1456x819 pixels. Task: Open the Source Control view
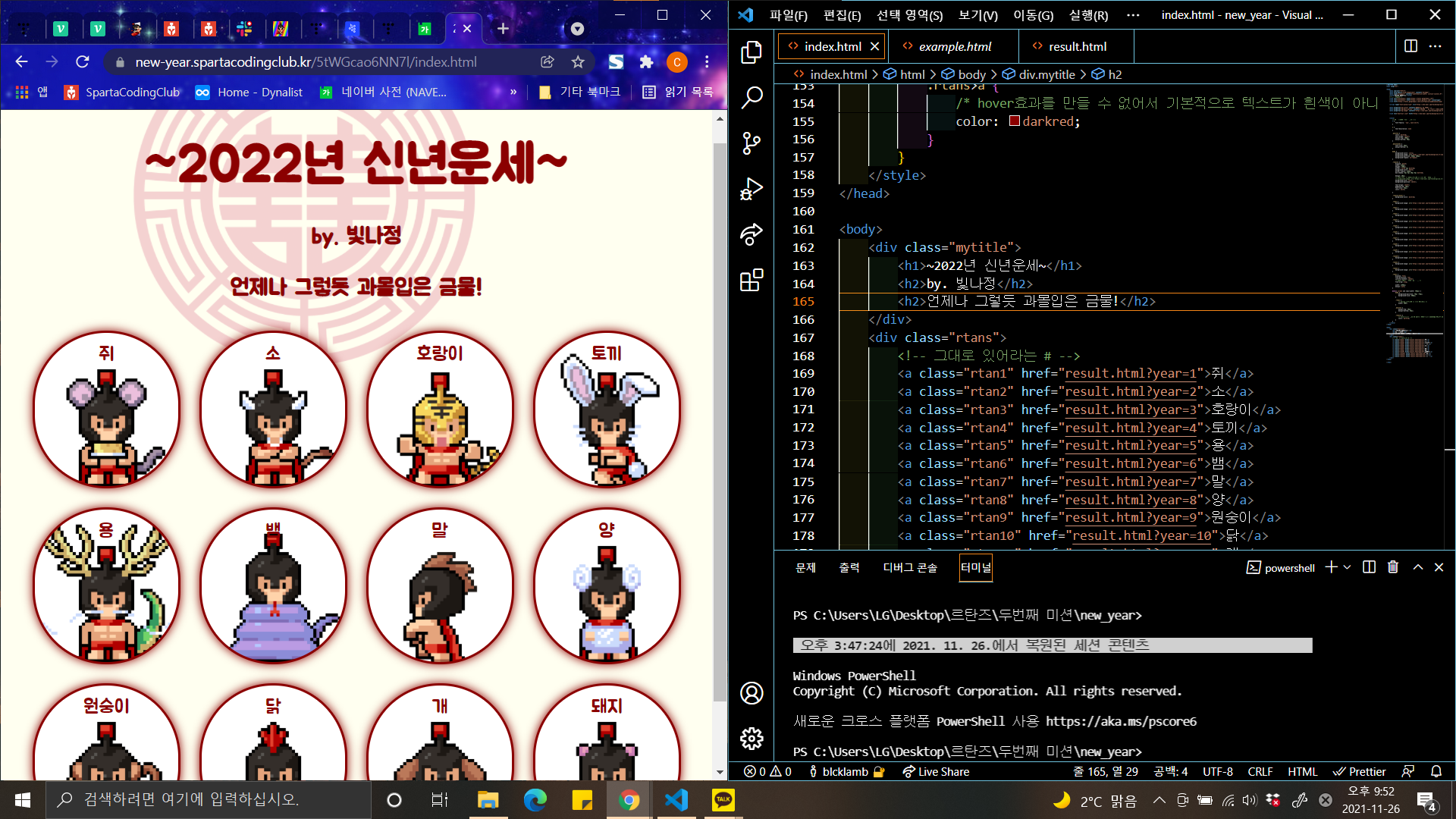coord(751,143)
